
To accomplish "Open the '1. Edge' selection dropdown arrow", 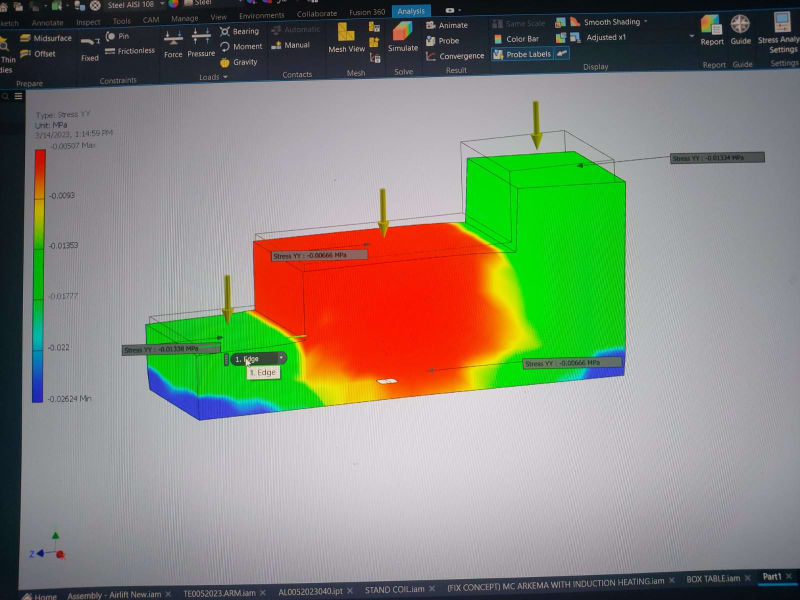I will coord(281,358).
